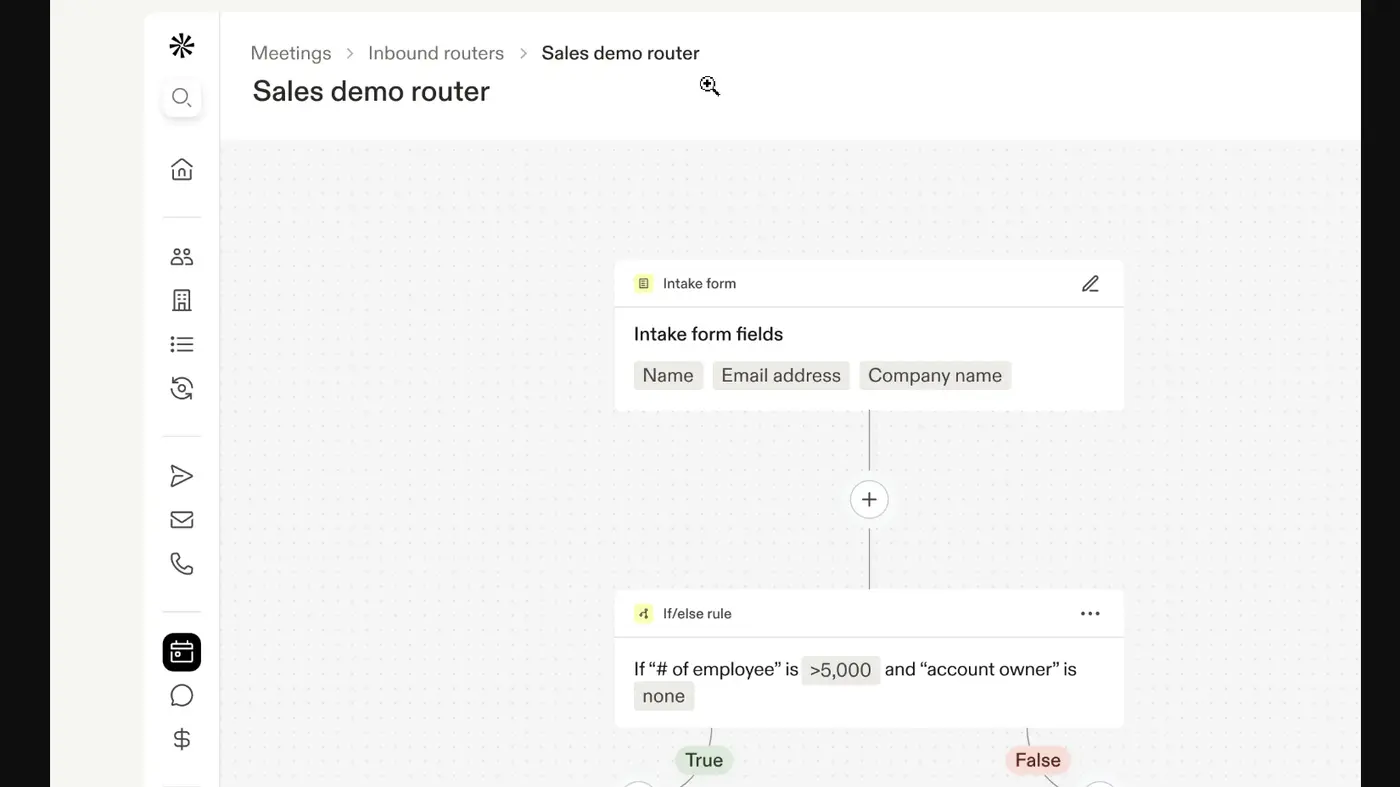Image resolution: width=1400 pixels, height=787 pixels.
Task: Go to Home via house icon
Action: tap(181, 169)
